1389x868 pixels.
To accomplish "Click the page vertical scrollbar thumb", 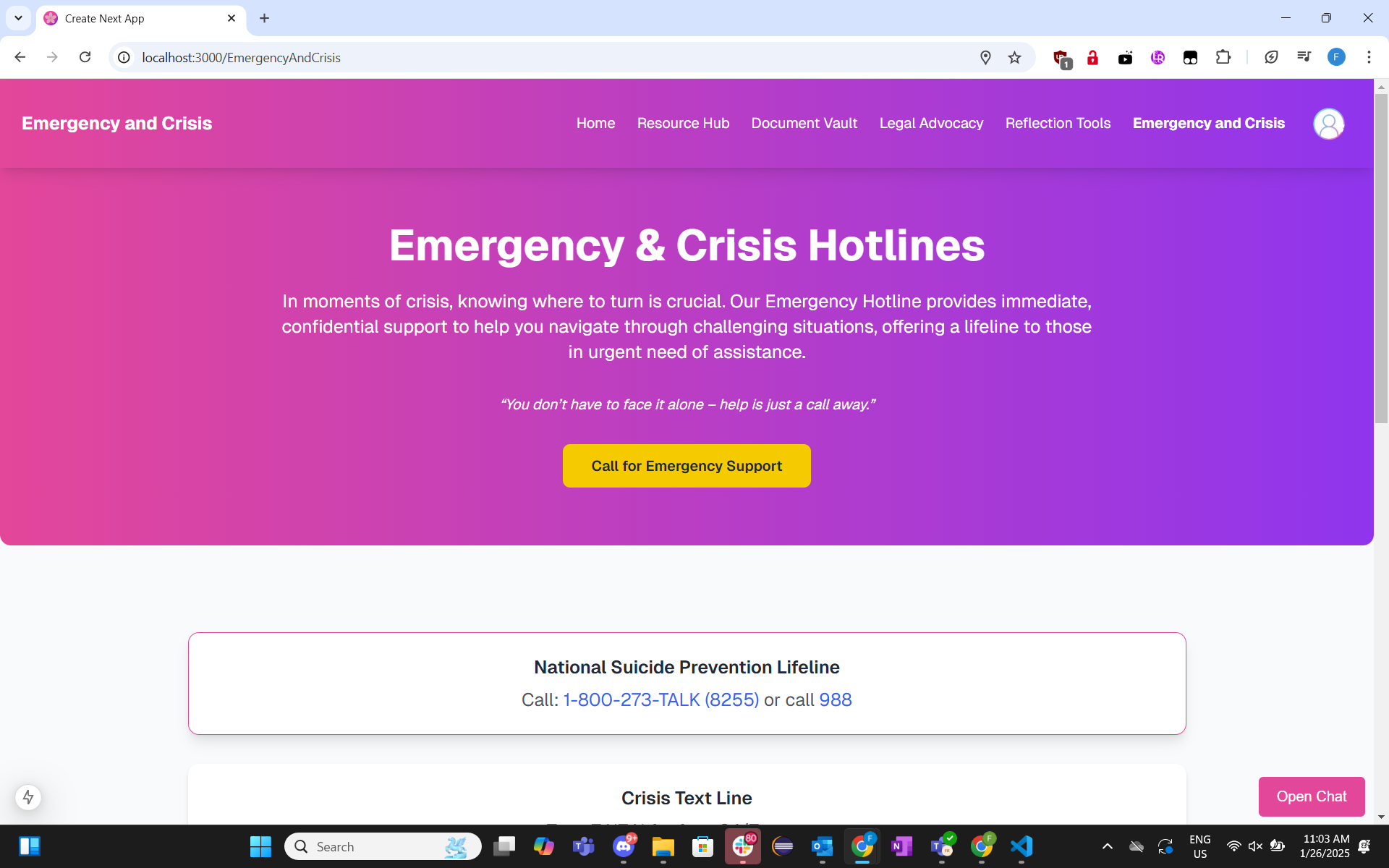I will coord(1381,258).
